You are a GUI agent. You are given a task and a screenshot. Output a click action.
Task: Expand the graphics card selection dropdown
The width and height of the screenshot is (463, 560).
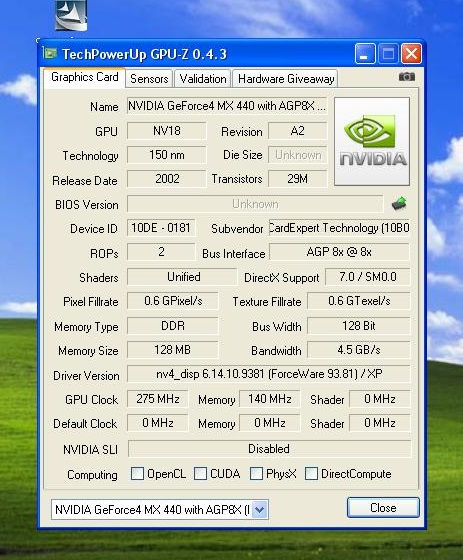tap(260, 510)
